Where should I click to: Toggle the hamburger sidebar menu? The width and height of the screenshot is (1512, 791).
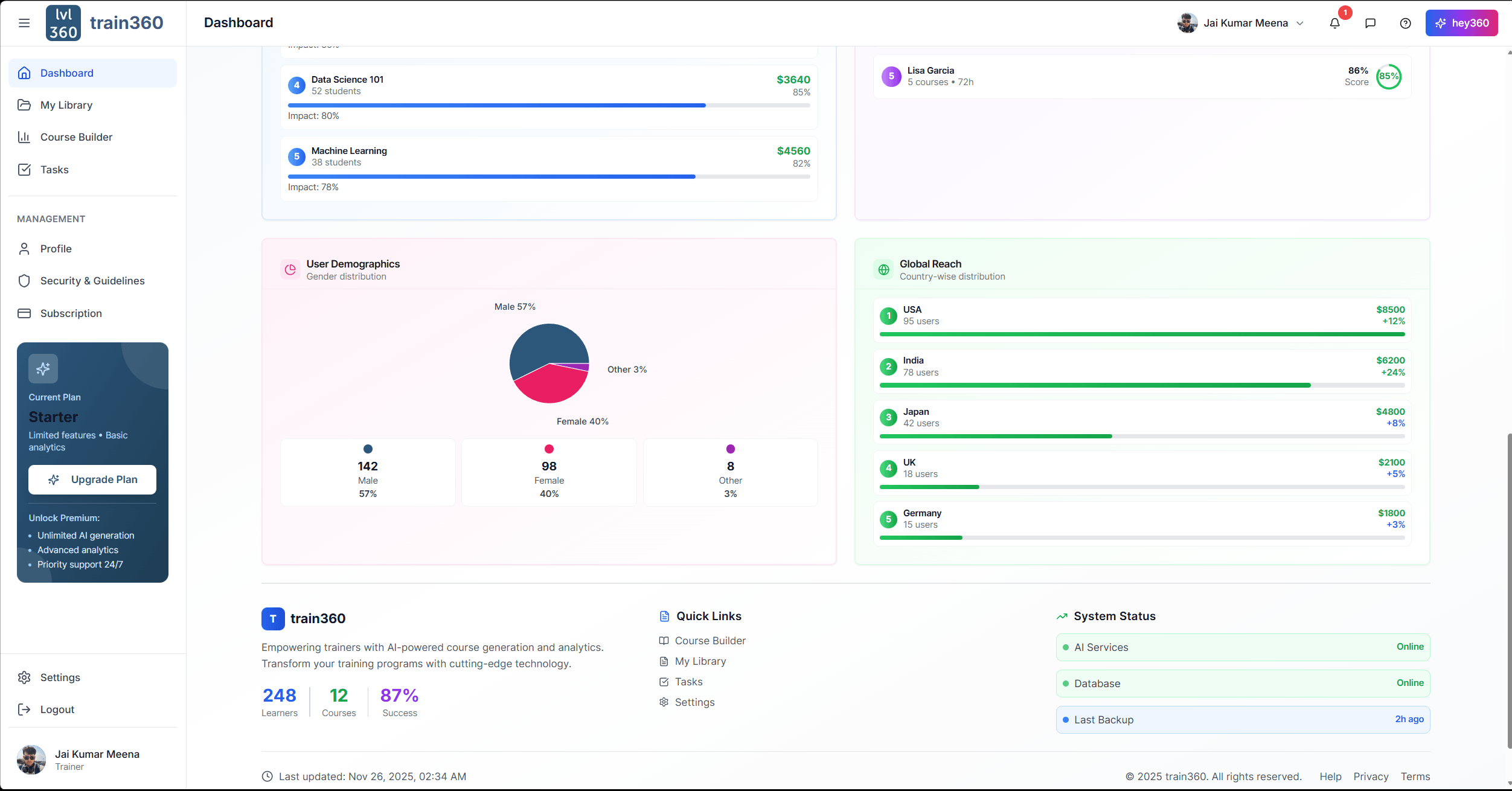pyautogui.click(x=24, y=23)
